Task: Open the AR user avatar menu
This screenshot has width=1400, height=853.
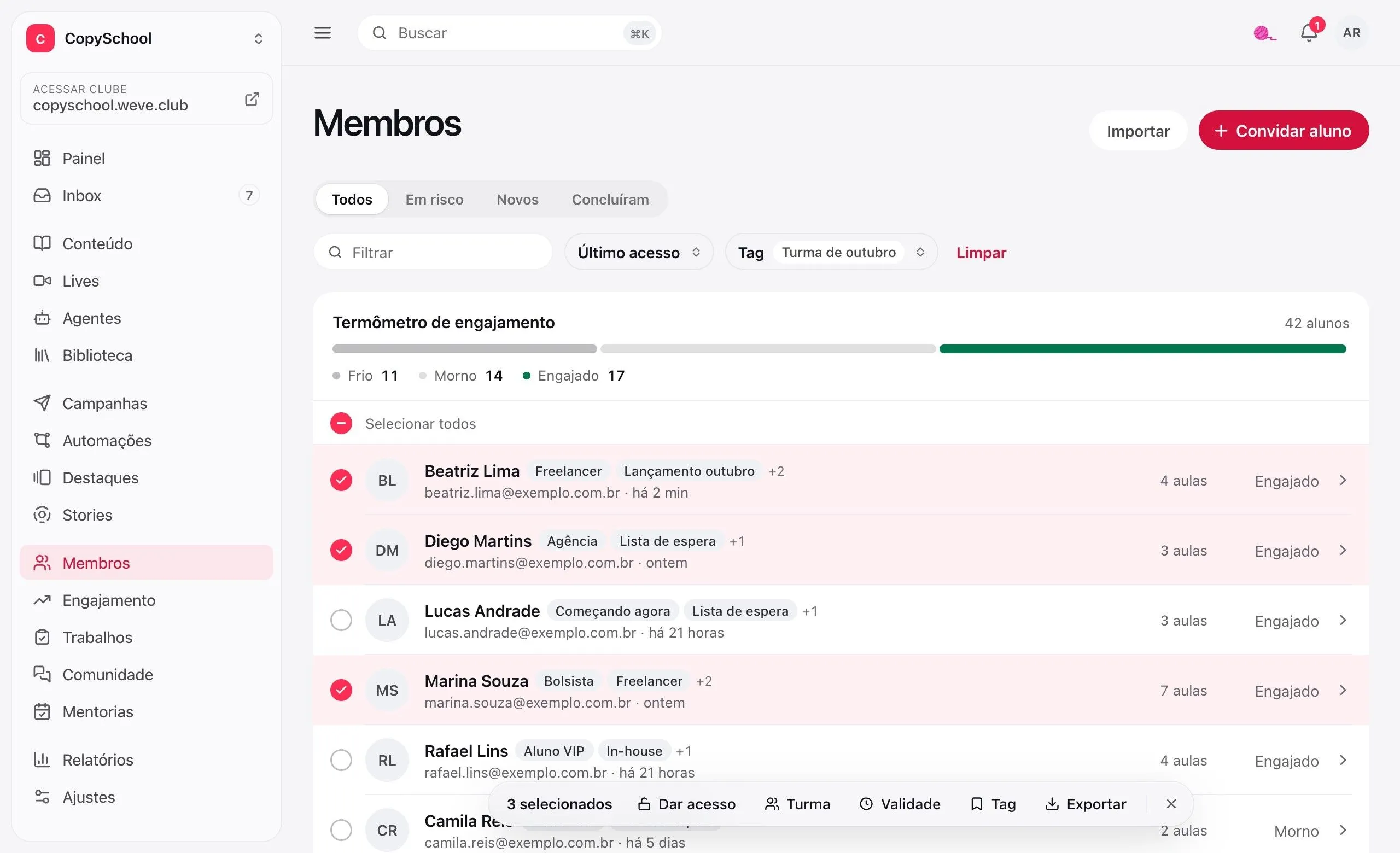Action: tap(1351, 33)
